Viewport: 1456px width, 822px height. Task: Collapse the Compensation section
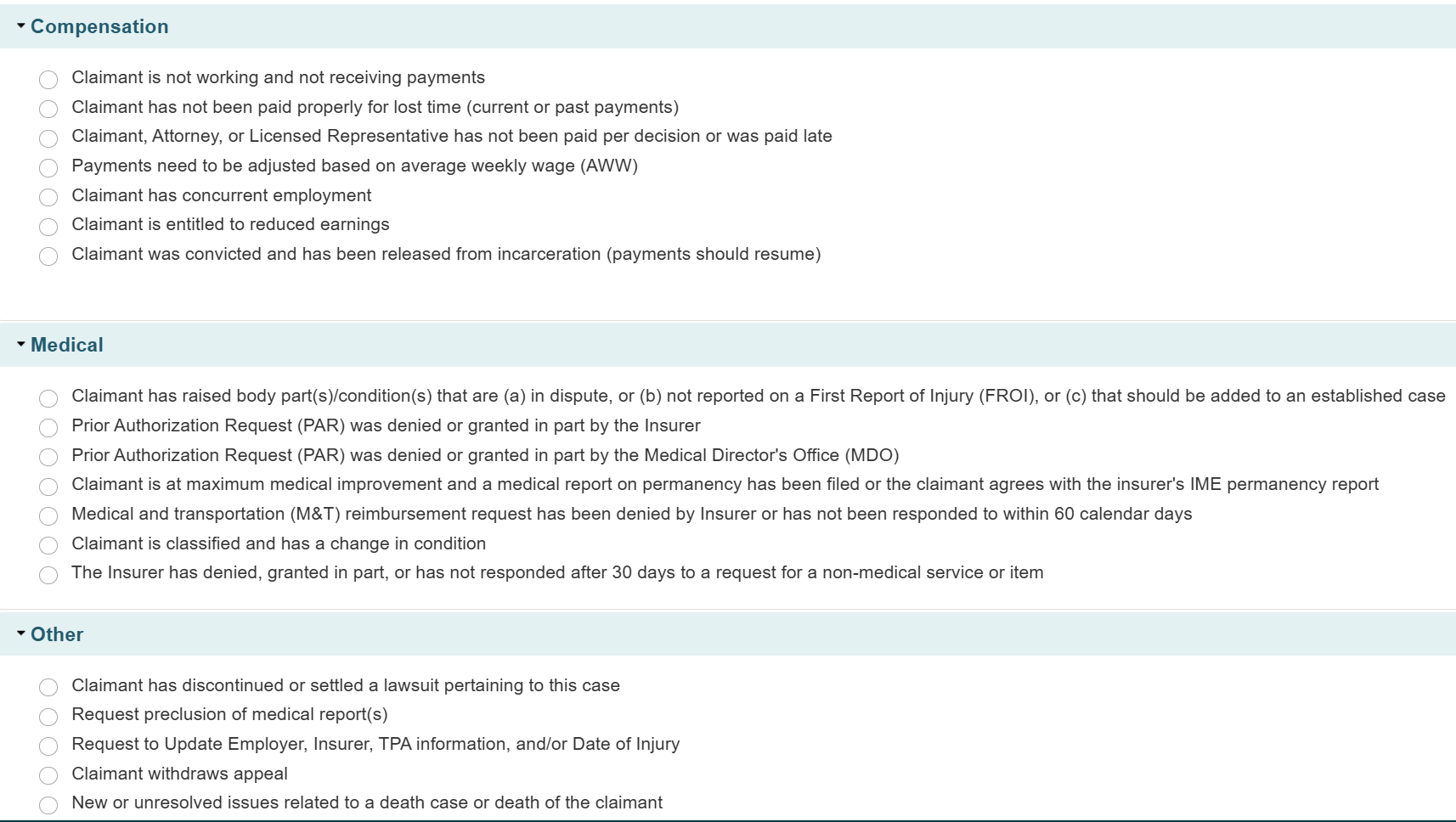[21, 26]
